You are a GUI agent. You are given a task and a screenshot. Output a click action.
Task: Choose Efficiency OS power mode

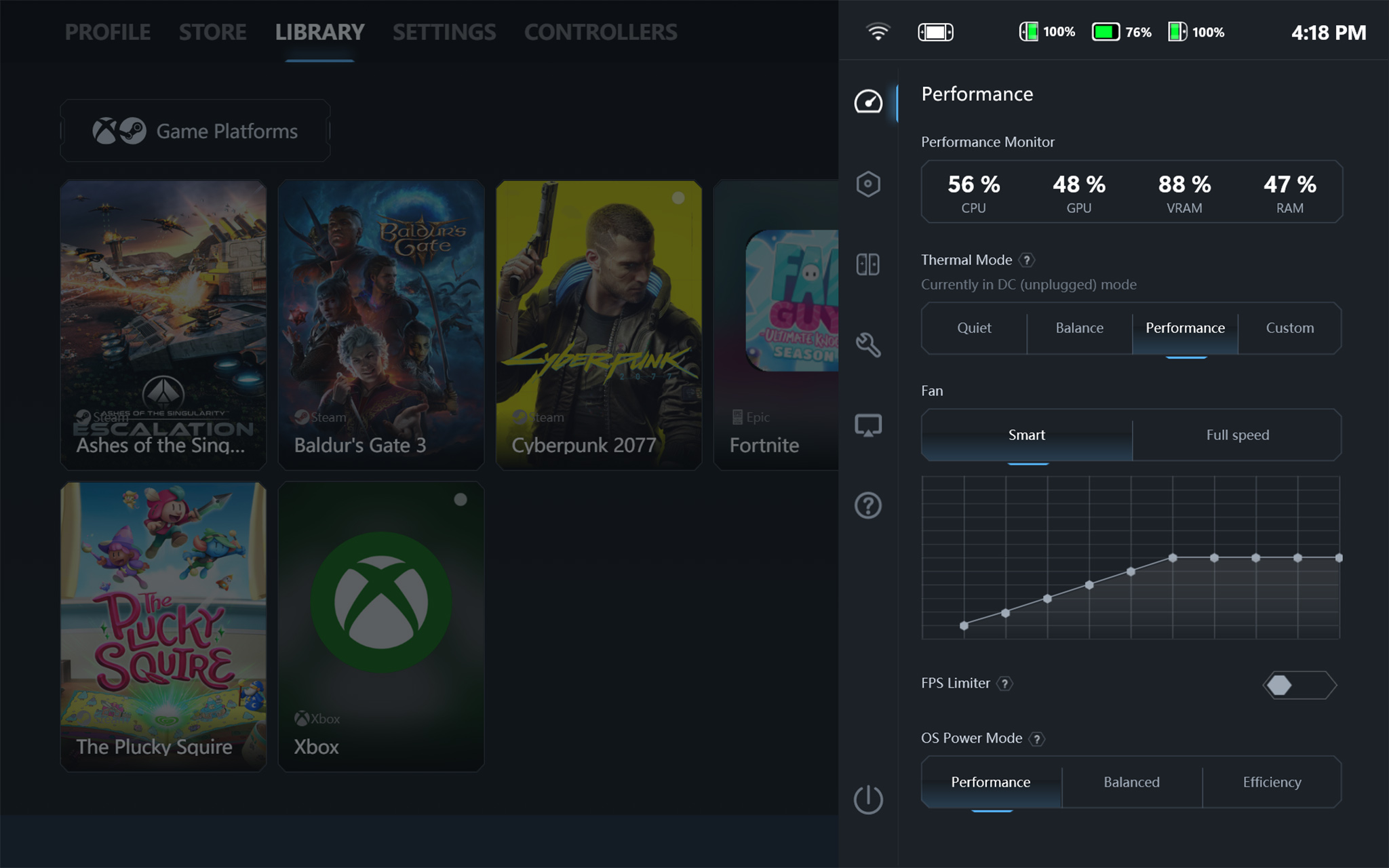click(1272, 783)
